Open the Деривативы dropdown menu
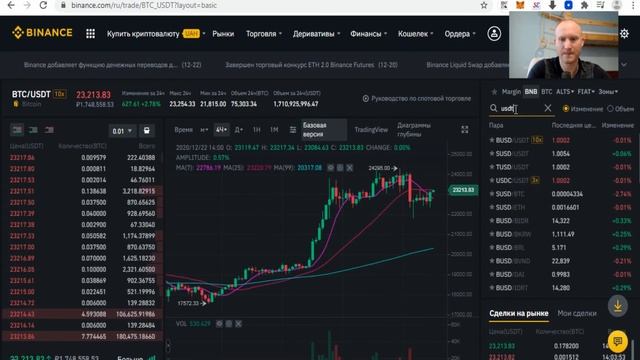This screenshot has width=640, height=360. point(316,34)
